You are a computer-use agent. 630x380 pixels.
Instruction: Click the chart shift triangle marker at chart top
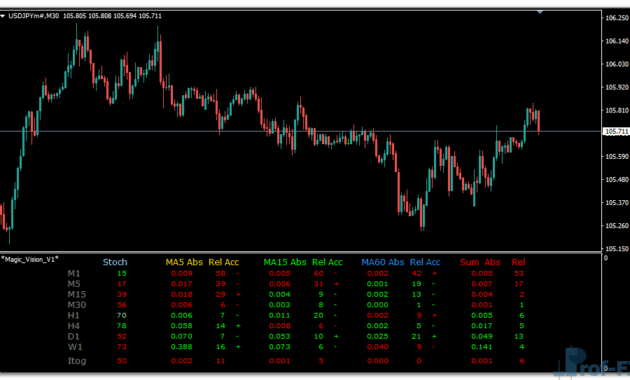[x=540, y=12]
